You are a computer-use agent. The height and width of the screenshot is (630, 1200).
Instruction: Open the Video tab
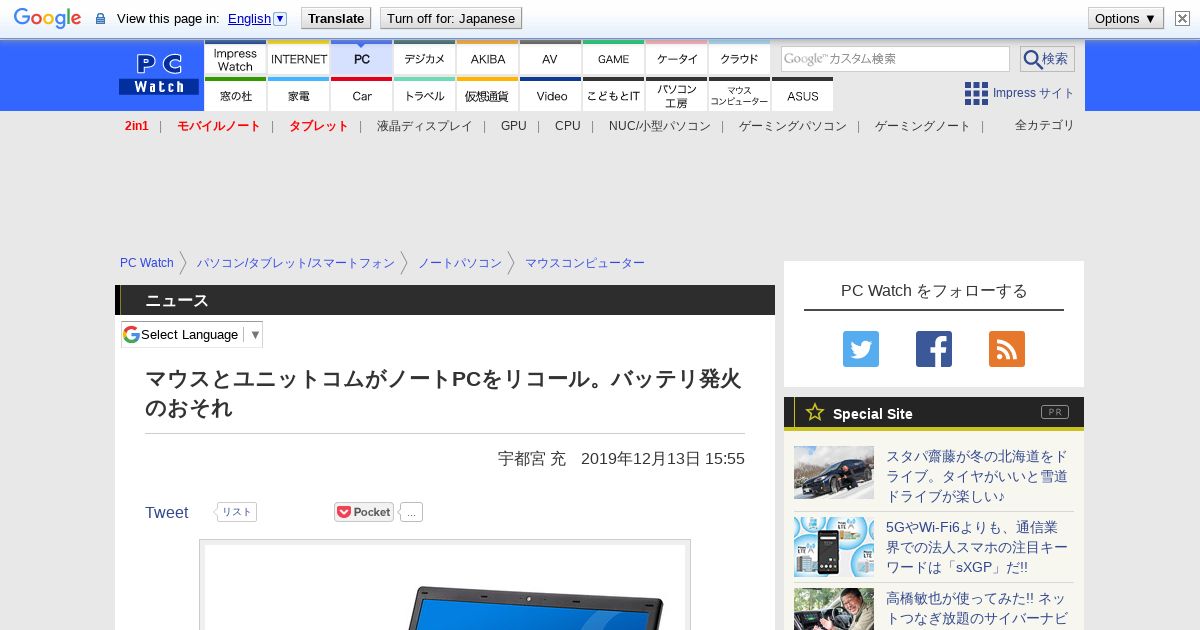[551, 95]
